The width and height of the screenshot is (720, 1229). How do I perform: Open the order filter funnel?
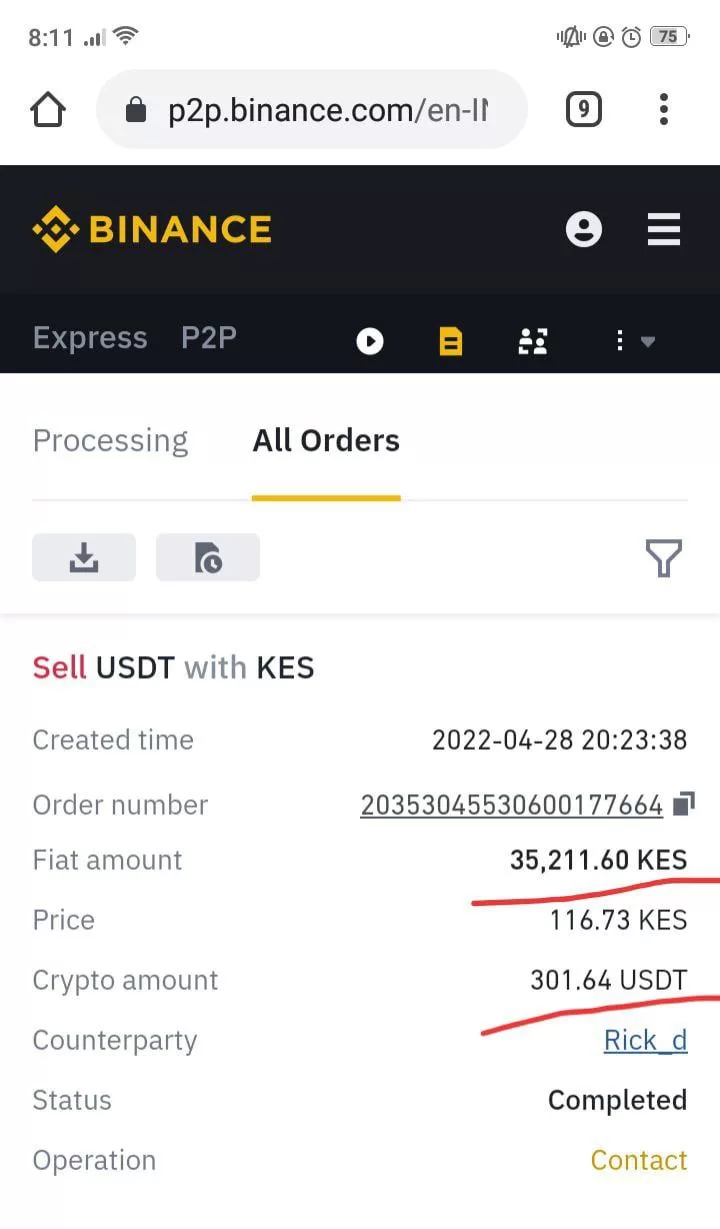pos(663,558)
